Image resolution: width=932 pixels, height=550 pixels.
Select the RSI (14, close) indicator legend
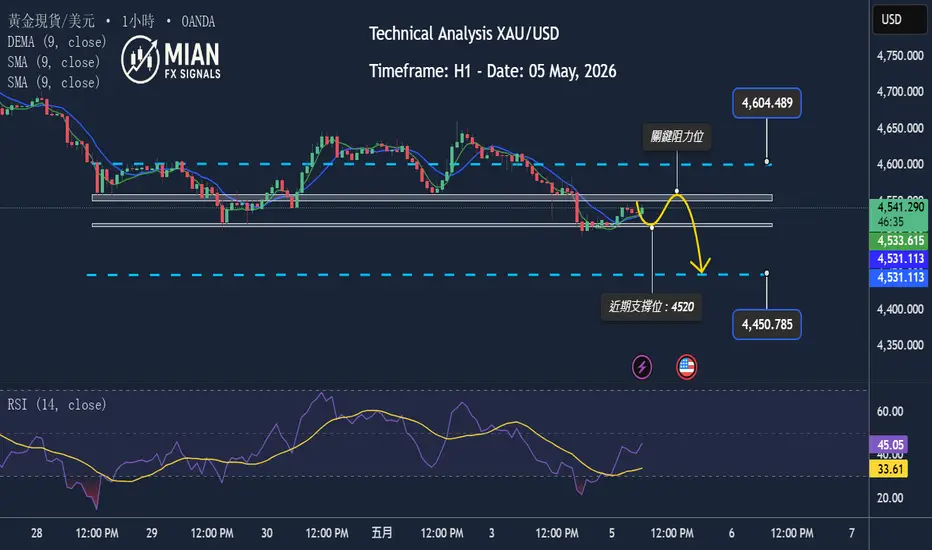[x=57, y=405]
